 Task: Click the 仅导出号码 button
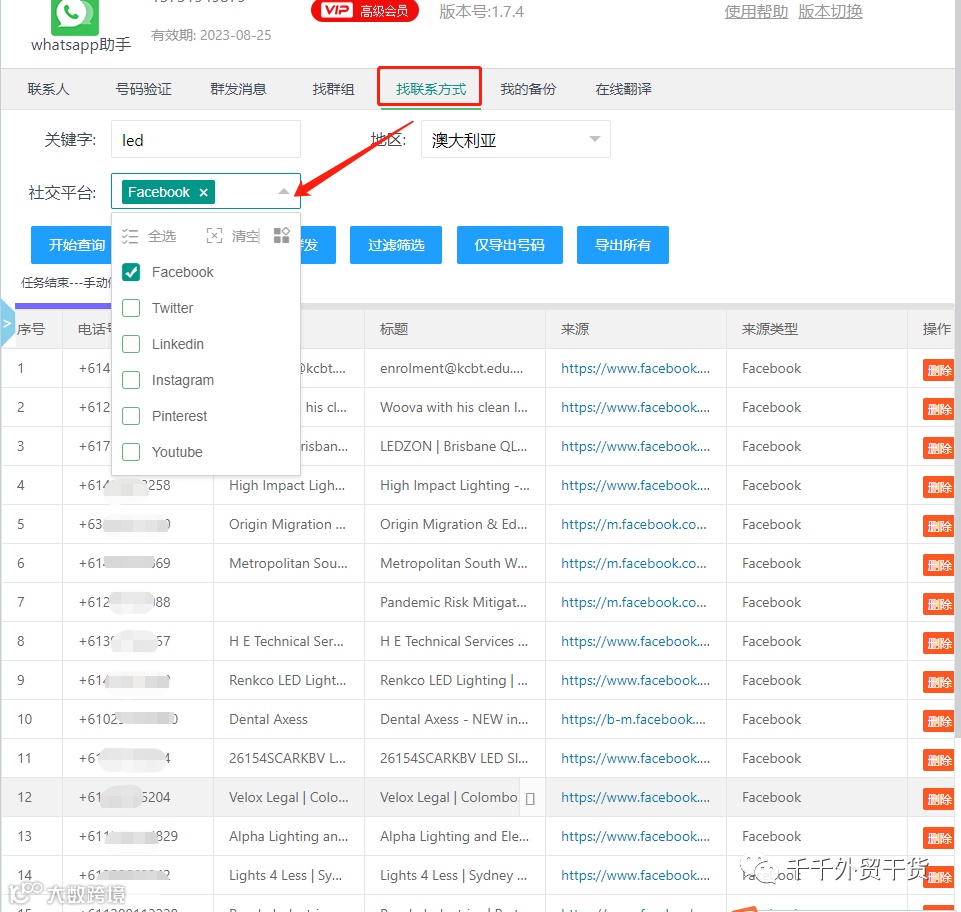509,245
